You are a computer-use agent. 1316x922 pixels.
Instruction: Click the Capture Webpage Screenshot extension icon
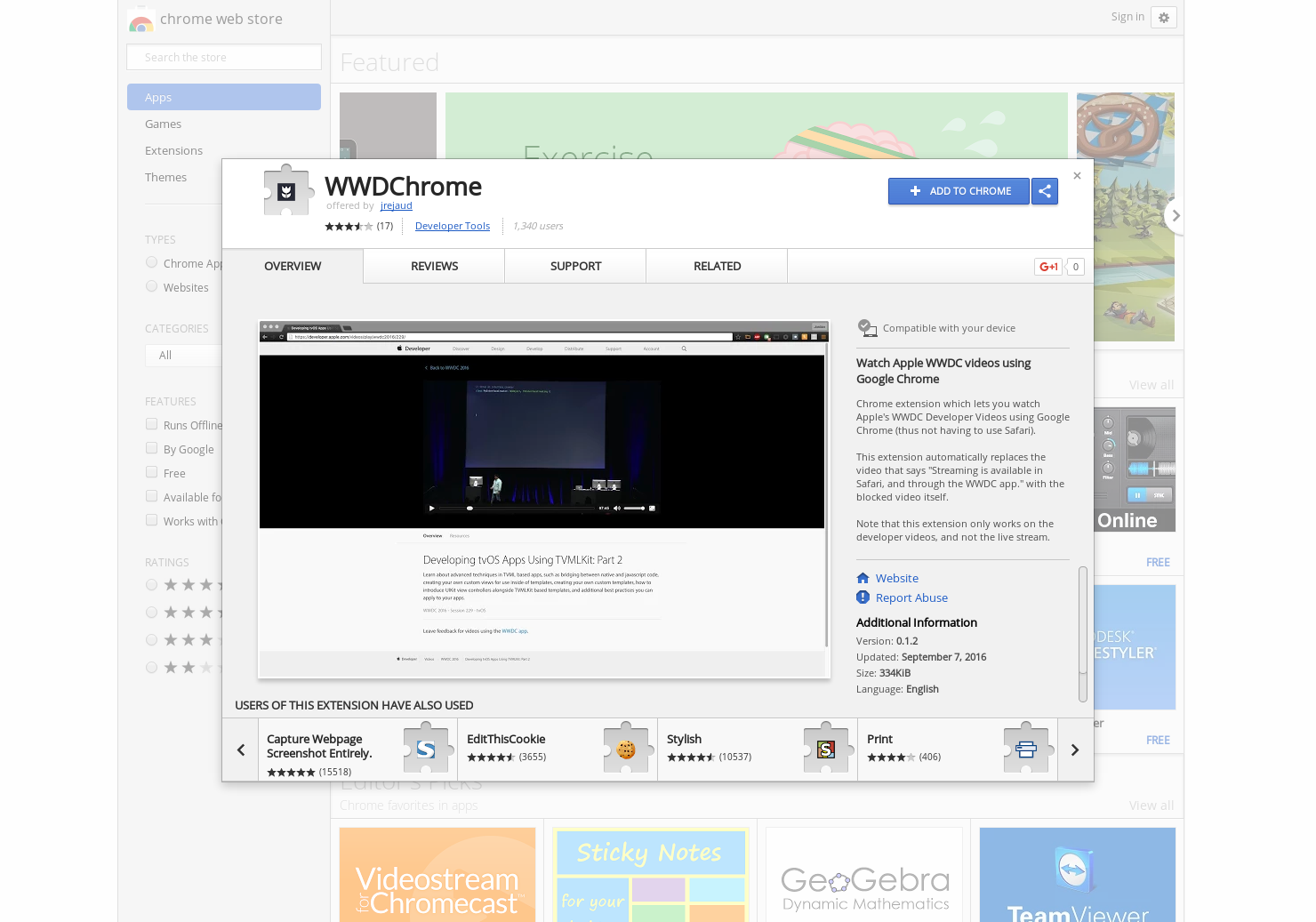[x=427, y=750]
